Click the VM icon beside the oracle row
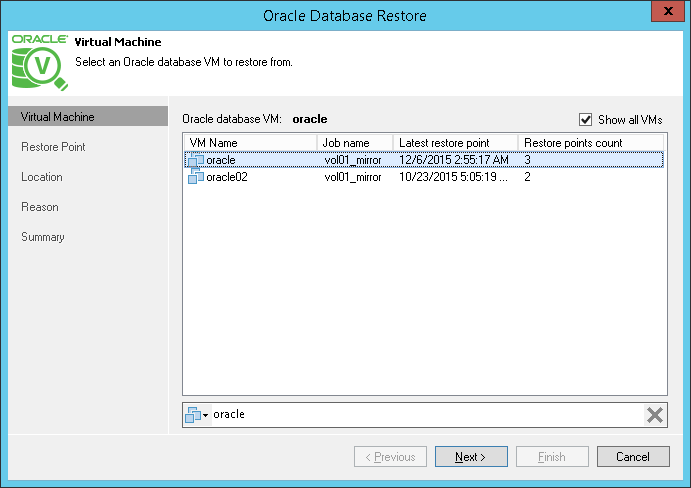The width and height of the screenshot is (691, 488). 196,160
